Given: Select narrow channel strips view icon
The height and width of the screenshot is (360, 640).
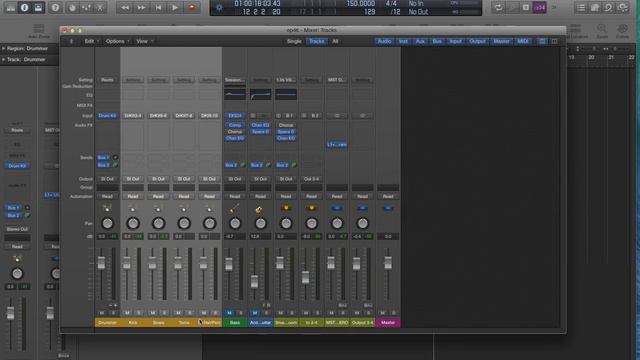Looking at the screenshot, I should coord(542,41).
